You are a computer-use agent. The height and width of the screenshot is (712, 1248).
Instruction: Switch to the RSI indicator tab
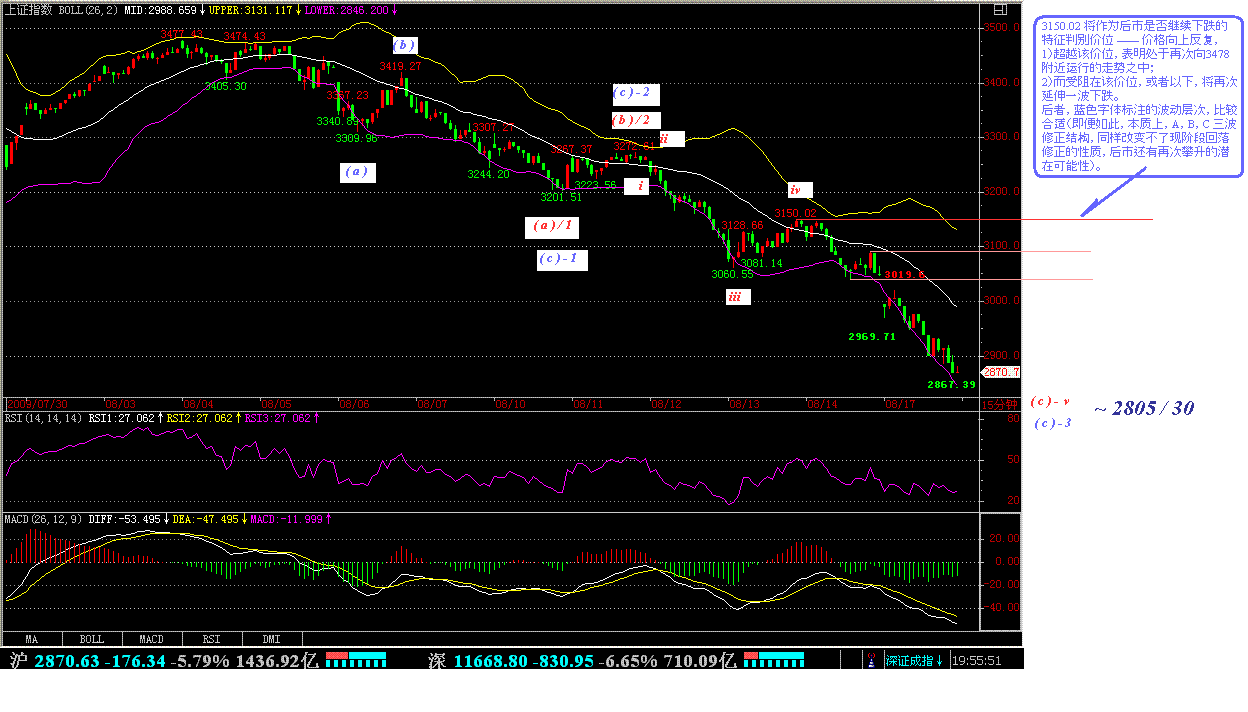212,638
